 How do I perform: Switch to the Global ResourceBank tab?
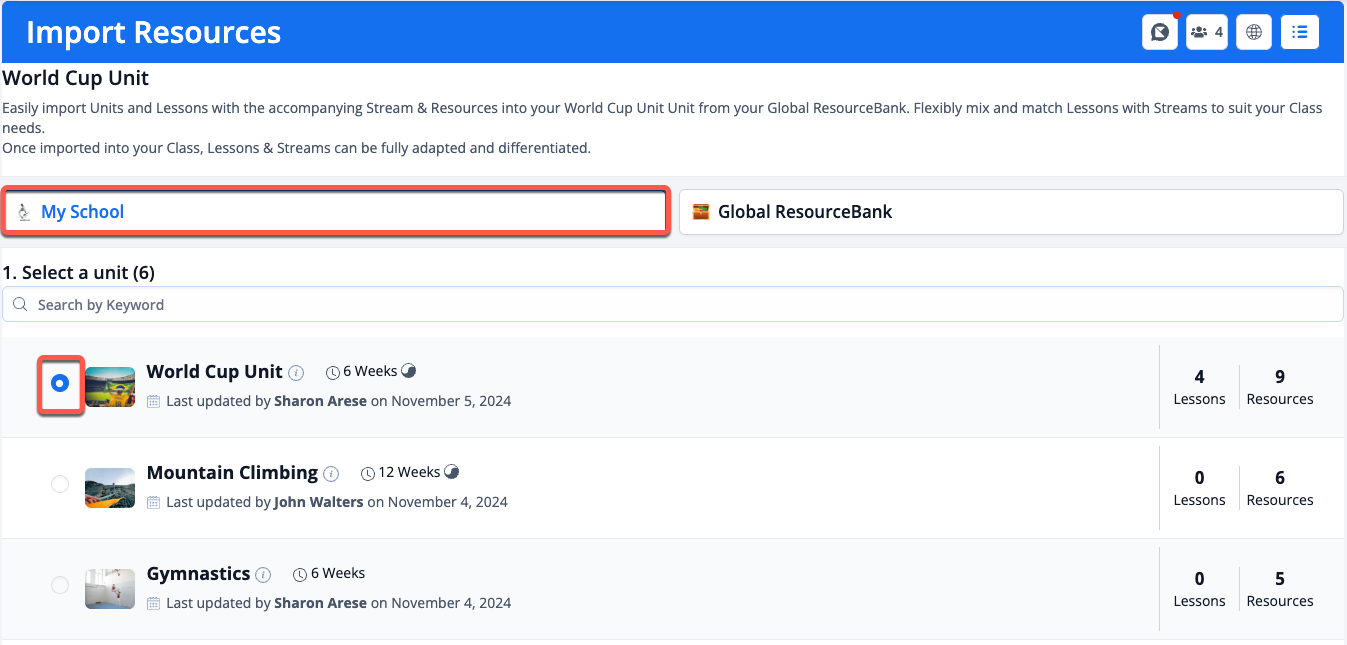click(1010, 212)
